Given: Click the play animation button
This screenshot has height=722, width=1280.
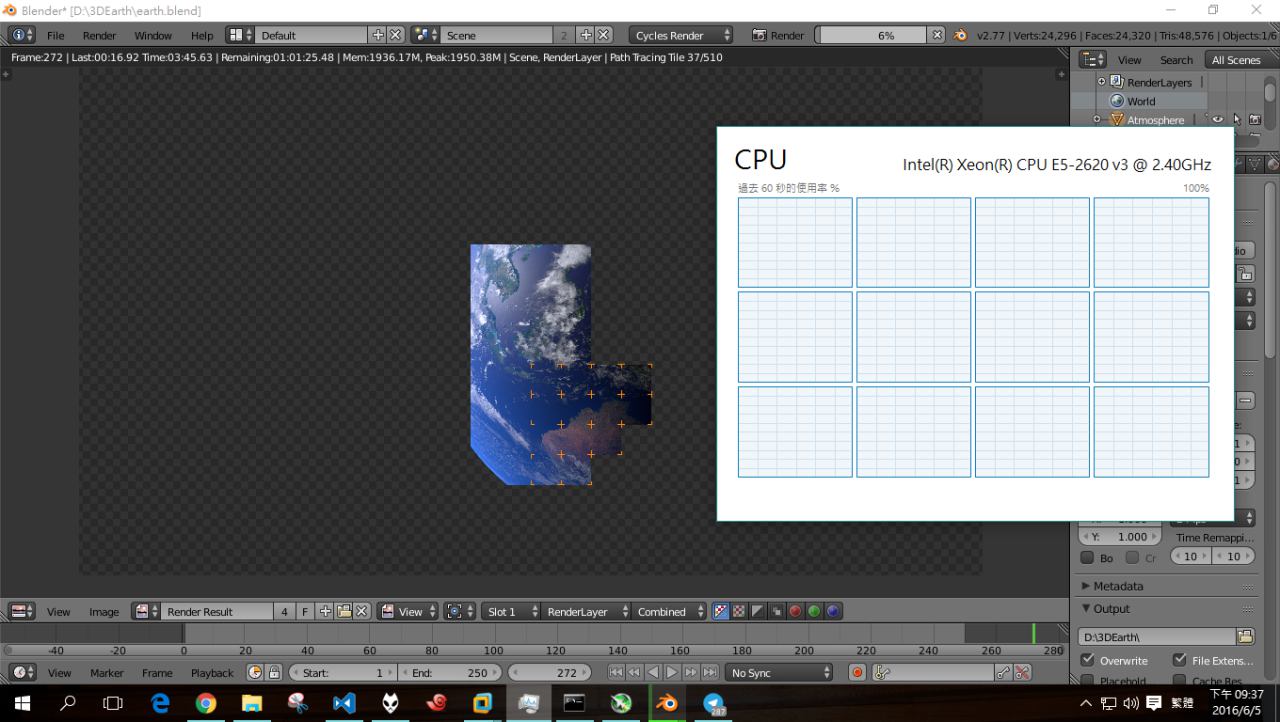Looking at the screenshot, I should (x=672, y=673).
